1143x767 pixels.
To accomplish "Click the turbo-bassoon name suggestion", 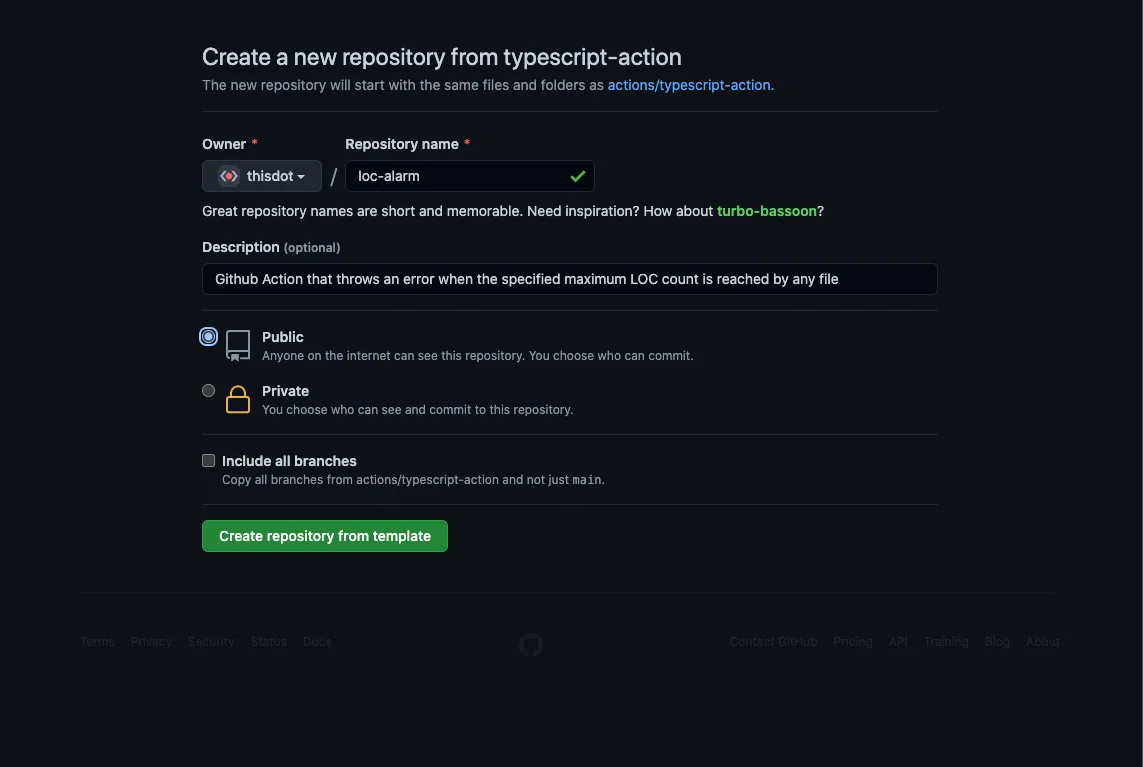I will pos(766,211).
